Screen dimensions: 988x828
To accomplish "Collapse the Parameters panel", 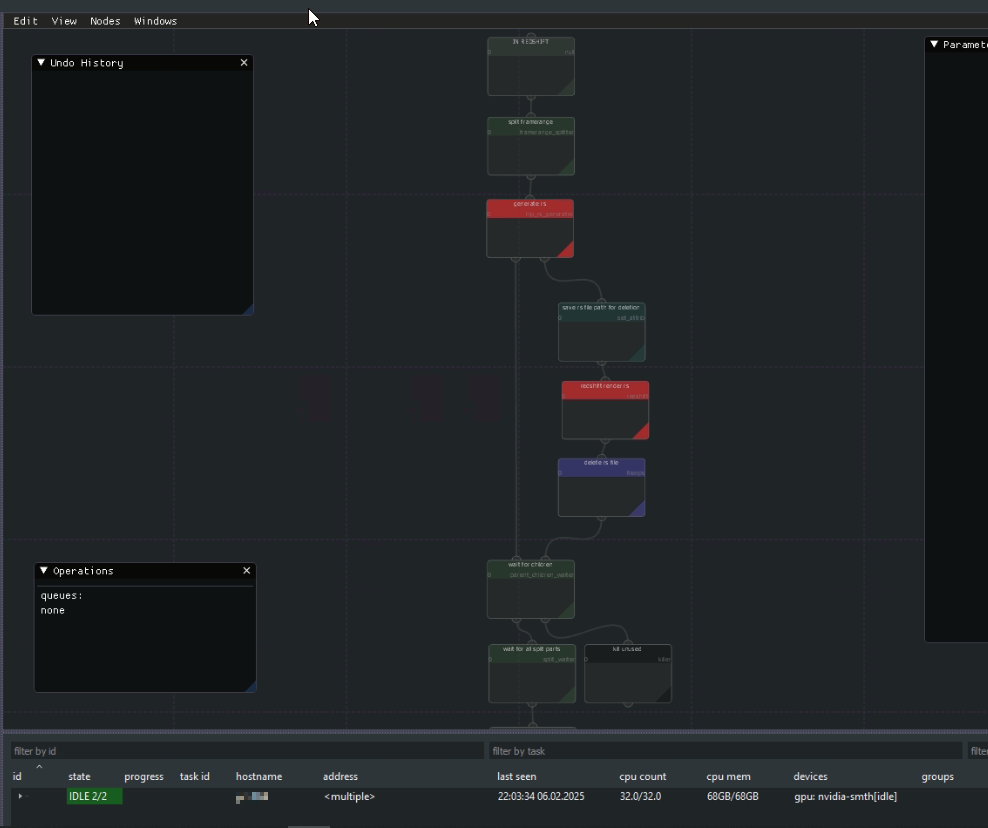I will 934,44.
